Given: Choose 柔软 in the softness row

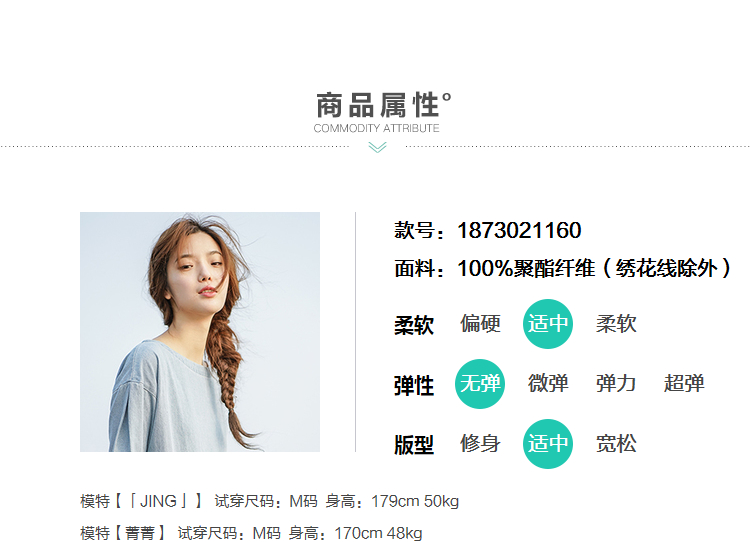Looking at the screenshot, I should tap(616, 324).
